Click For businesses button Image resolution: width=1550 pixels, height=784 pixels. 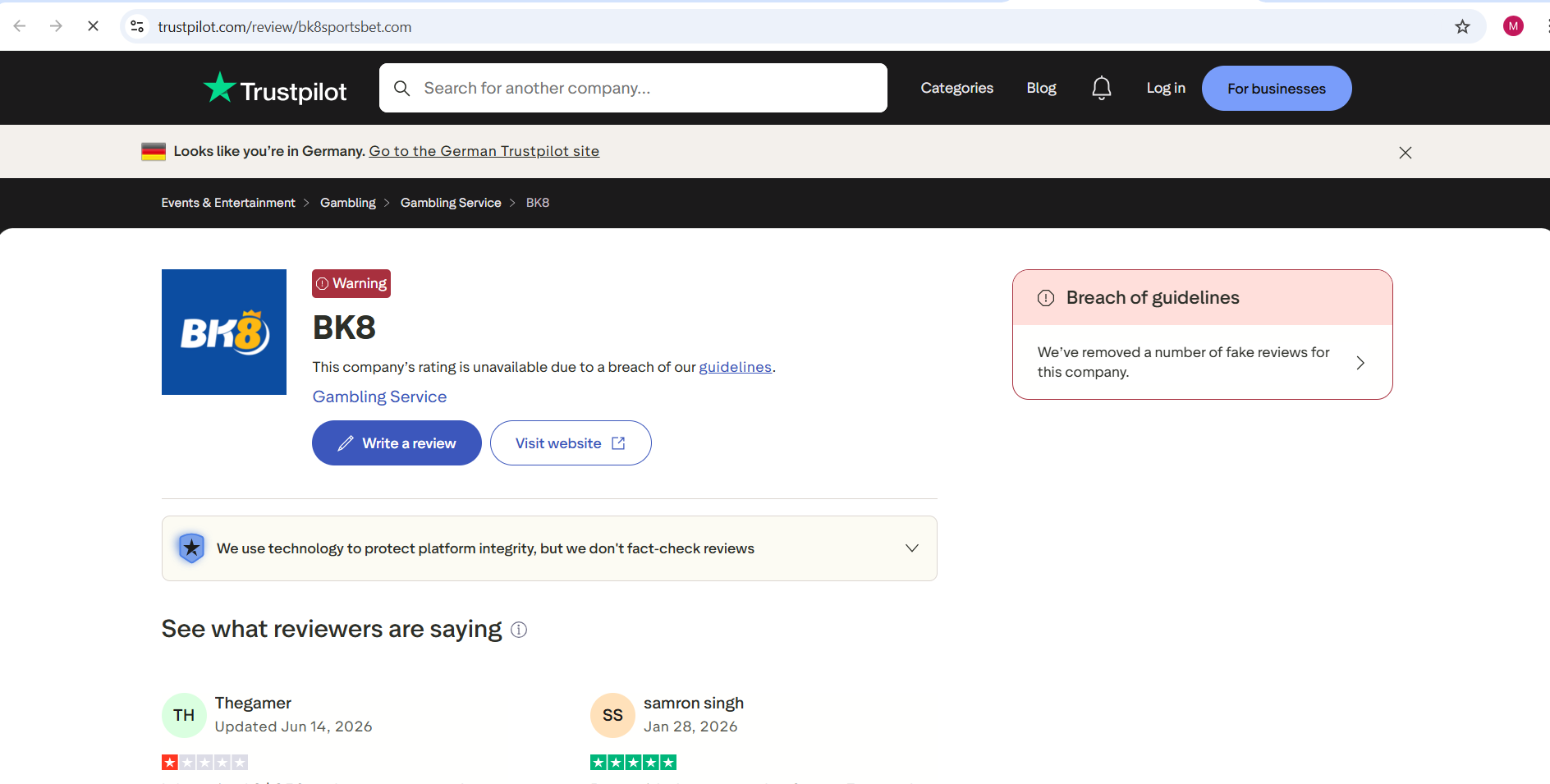click(1277, 88)
